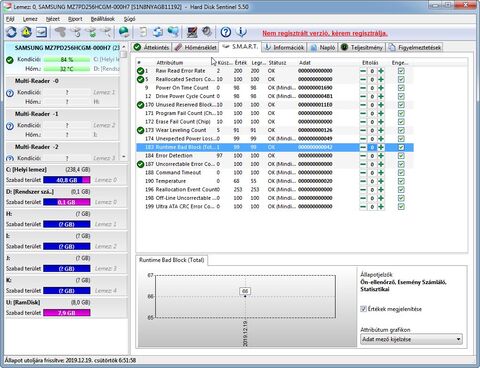
Task: Switch to the Hőmérséklet tab
Action: [196, 47]
